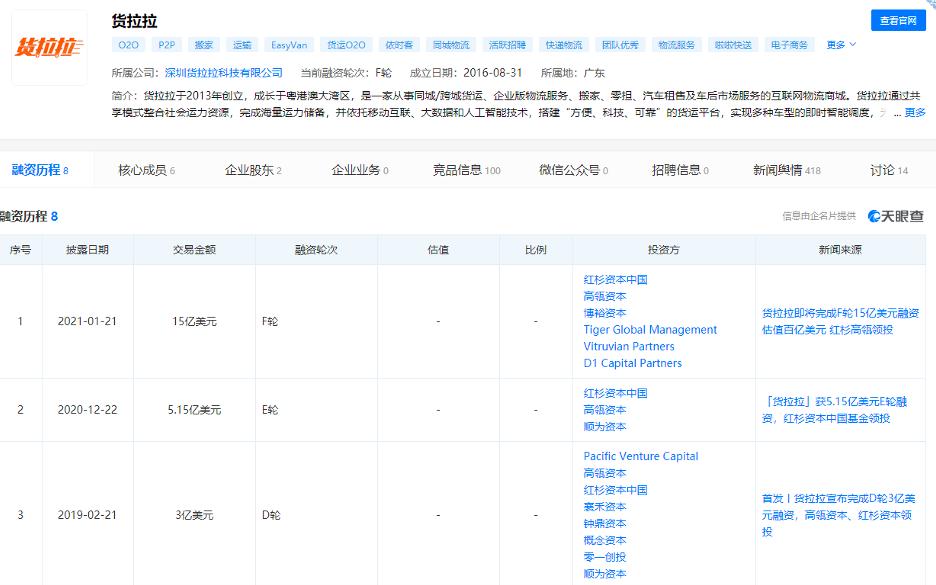Open 钟鼎资本 investor link
This screenshot has width=936, height=585.
point(605,523)
